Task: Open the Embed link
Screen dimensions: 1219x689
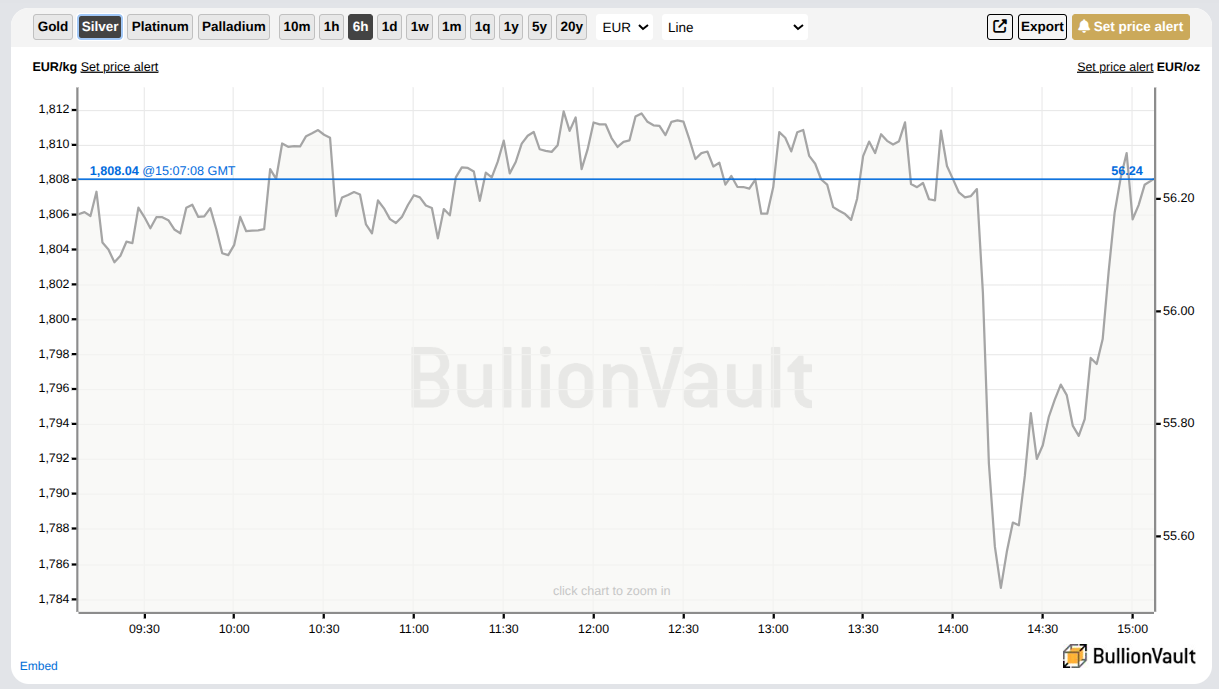Action: [39, 666]
